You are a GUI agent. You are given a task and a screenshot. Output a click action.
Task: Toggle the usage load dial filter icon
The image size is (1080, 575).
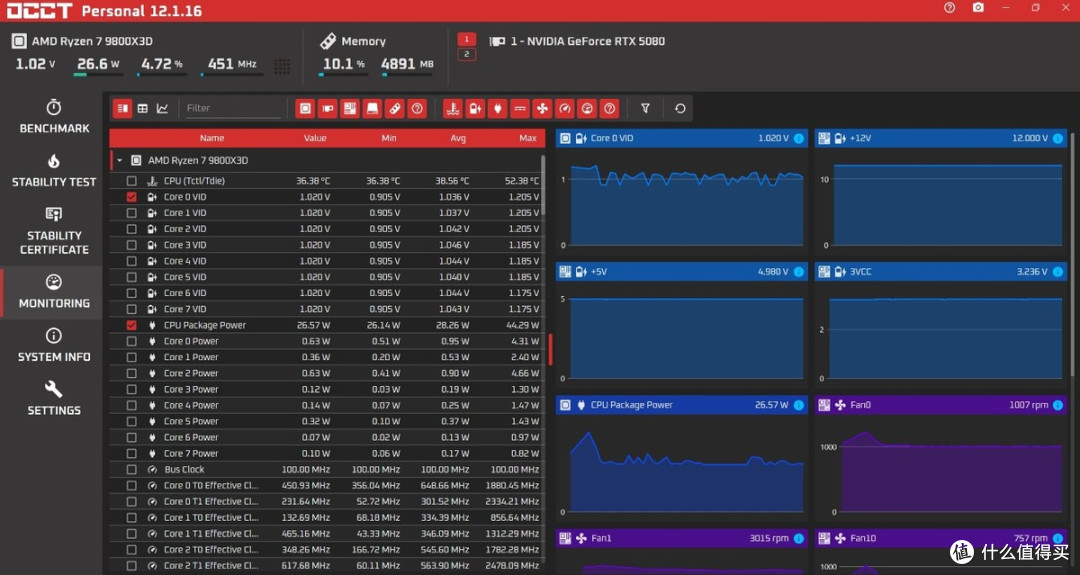coord(588,108)
